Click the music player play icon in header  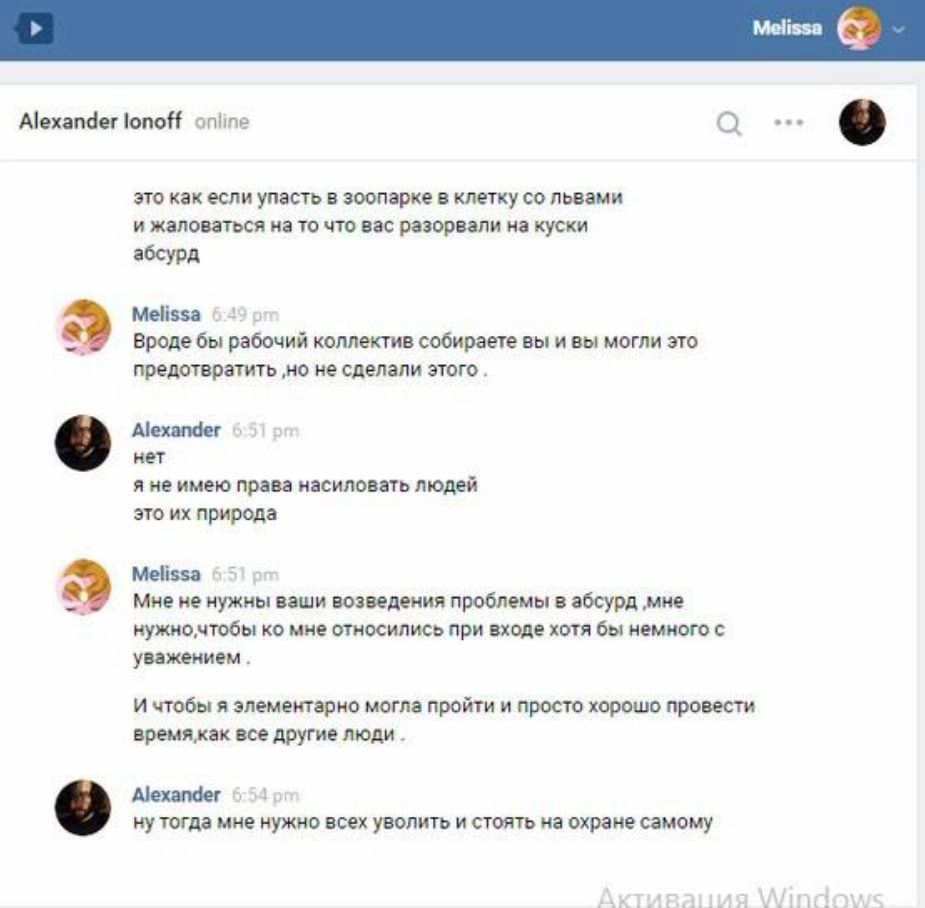(x=34, y=28)
